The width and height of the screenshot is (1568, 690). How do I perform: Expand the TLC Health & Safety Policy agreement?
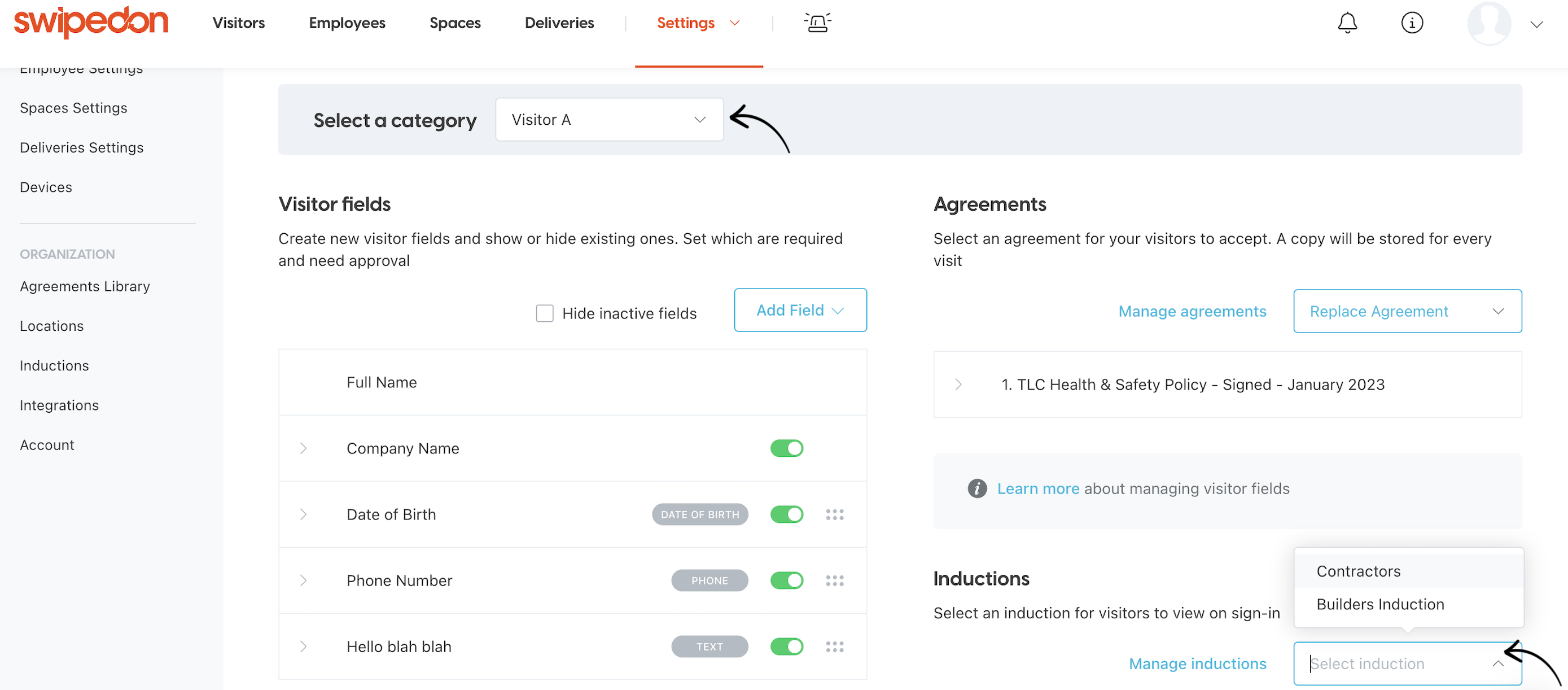click(x=958, y=385)
